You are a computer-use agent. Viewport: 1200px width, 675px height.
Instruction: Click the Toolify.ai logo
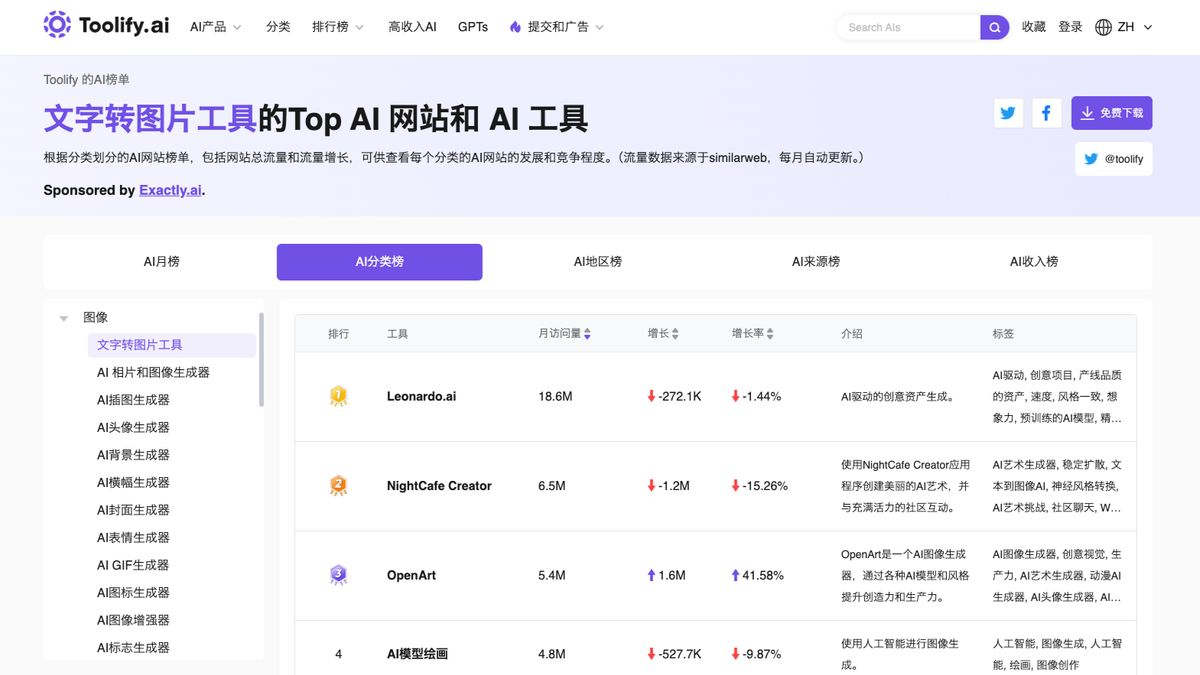pyautogui.click(x=106, y=26)
